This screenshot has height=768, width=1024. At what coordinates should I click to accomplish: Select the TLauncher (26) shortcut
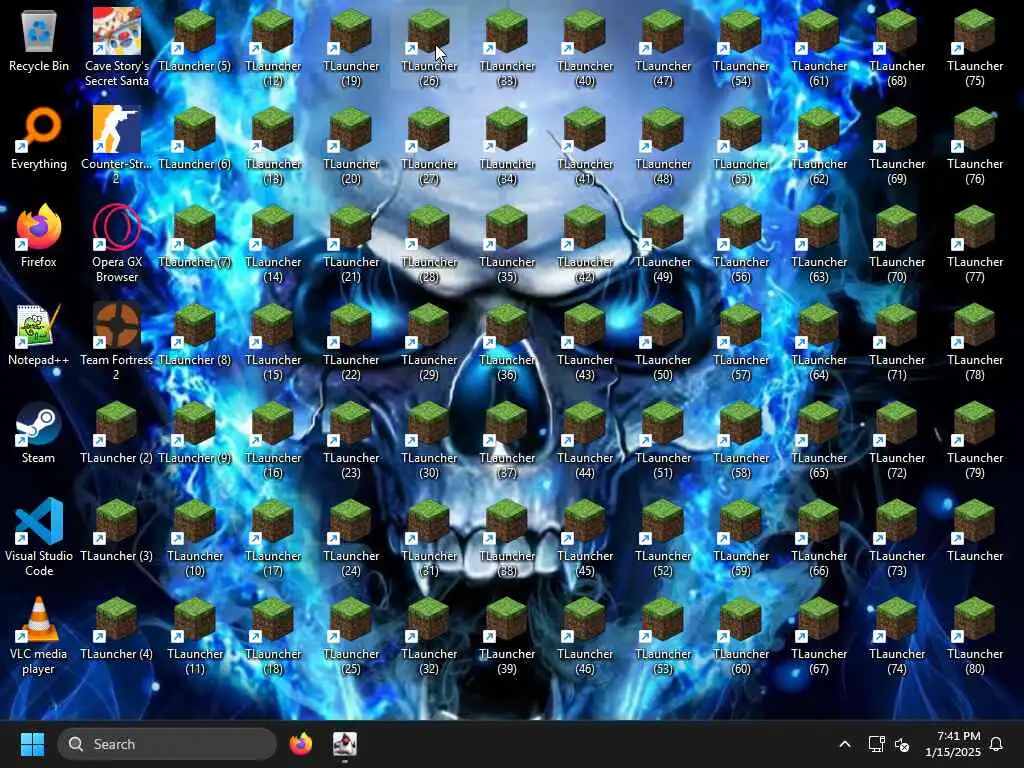point(429,47)
